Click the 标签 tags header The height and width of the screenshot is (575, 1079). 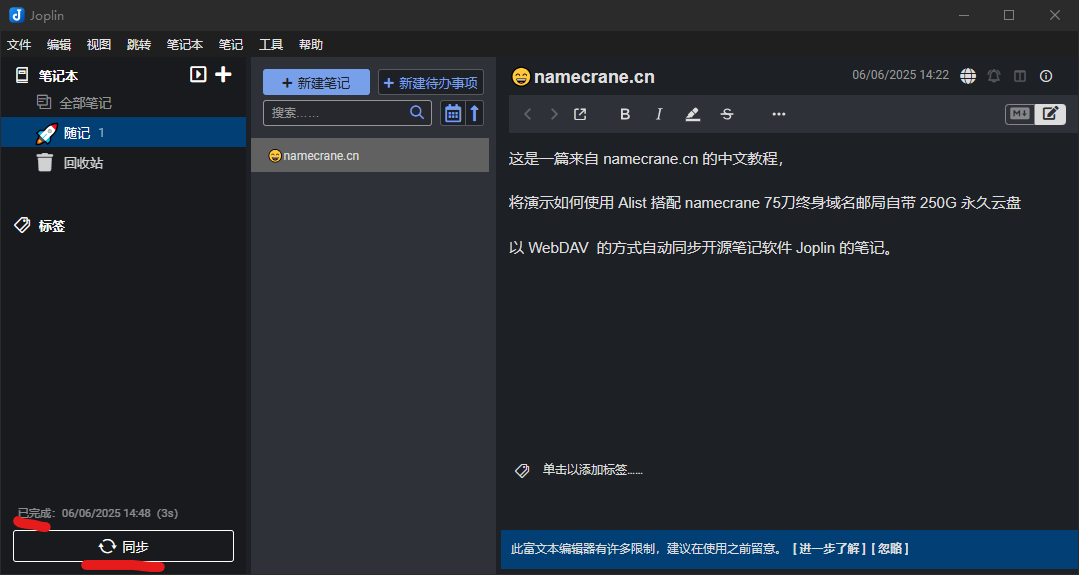coord(52,226)
